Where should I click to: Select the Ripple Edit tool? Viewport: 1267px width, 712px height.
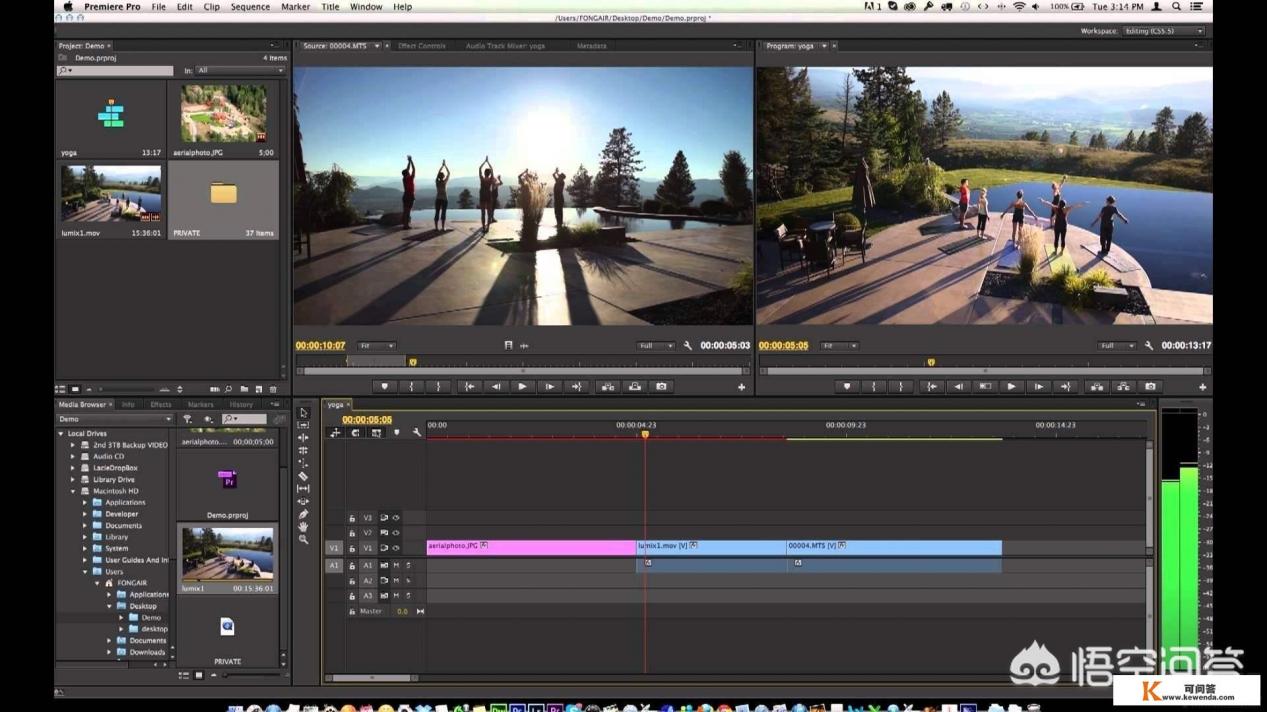click(x=303, y=437)
